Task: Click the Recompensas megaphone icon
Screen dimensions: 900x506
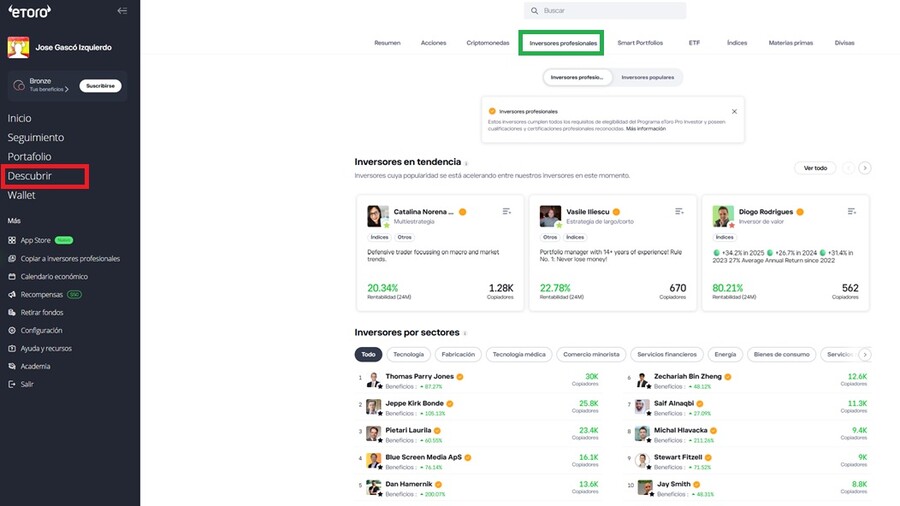Action: coord(12,294)
